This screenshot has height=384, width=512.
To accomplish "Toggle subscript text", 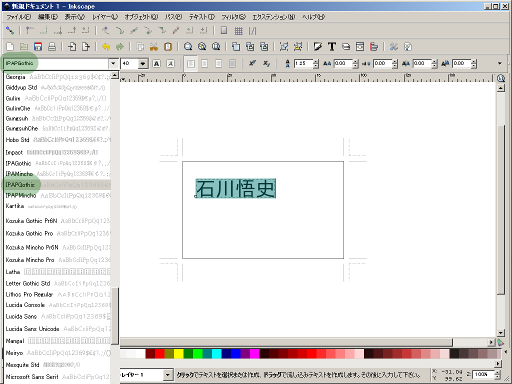I will 266,63.
